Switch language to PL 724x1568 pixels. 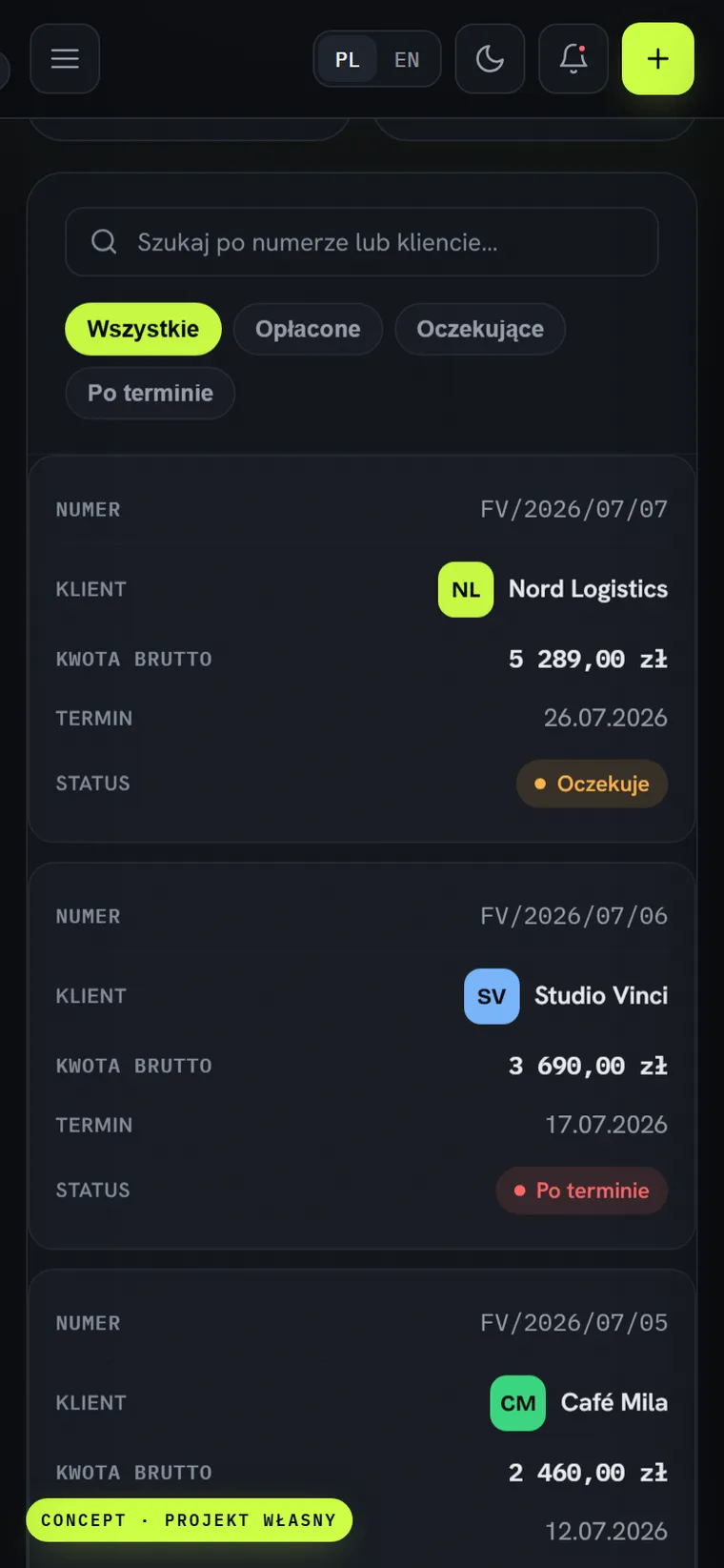point(348,60)
